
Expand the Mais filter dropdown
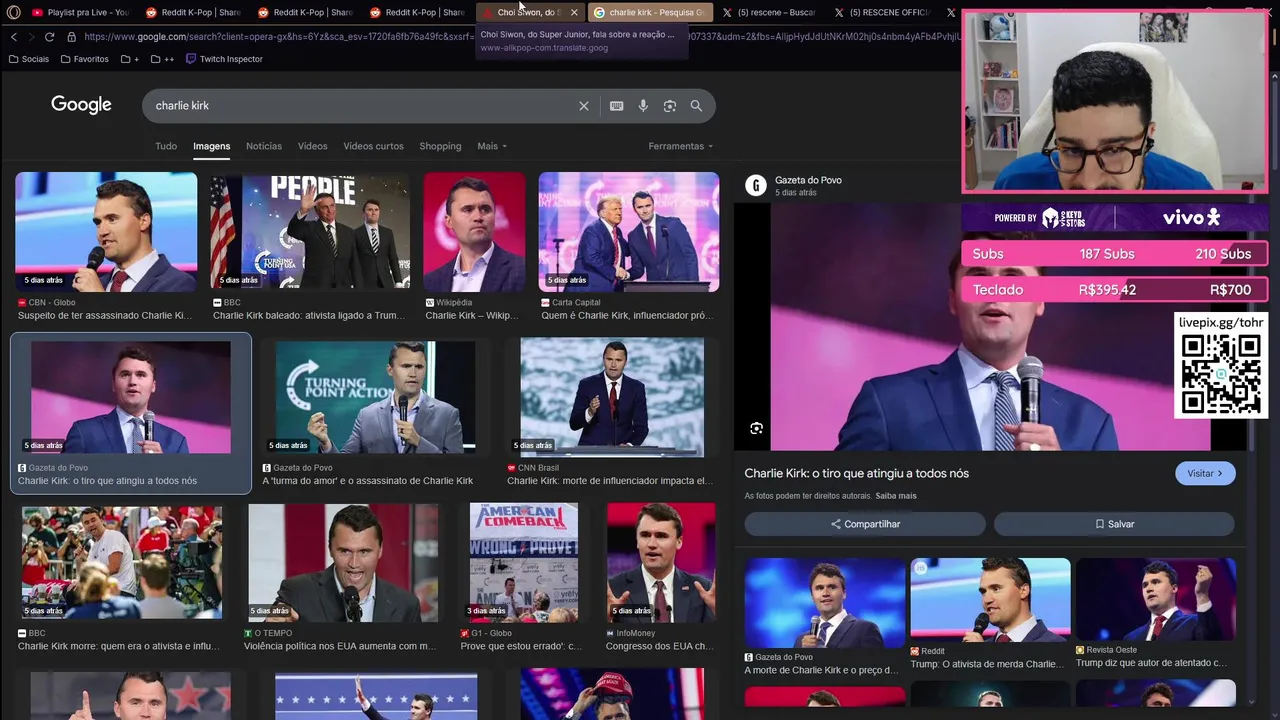tap(492, 146)
